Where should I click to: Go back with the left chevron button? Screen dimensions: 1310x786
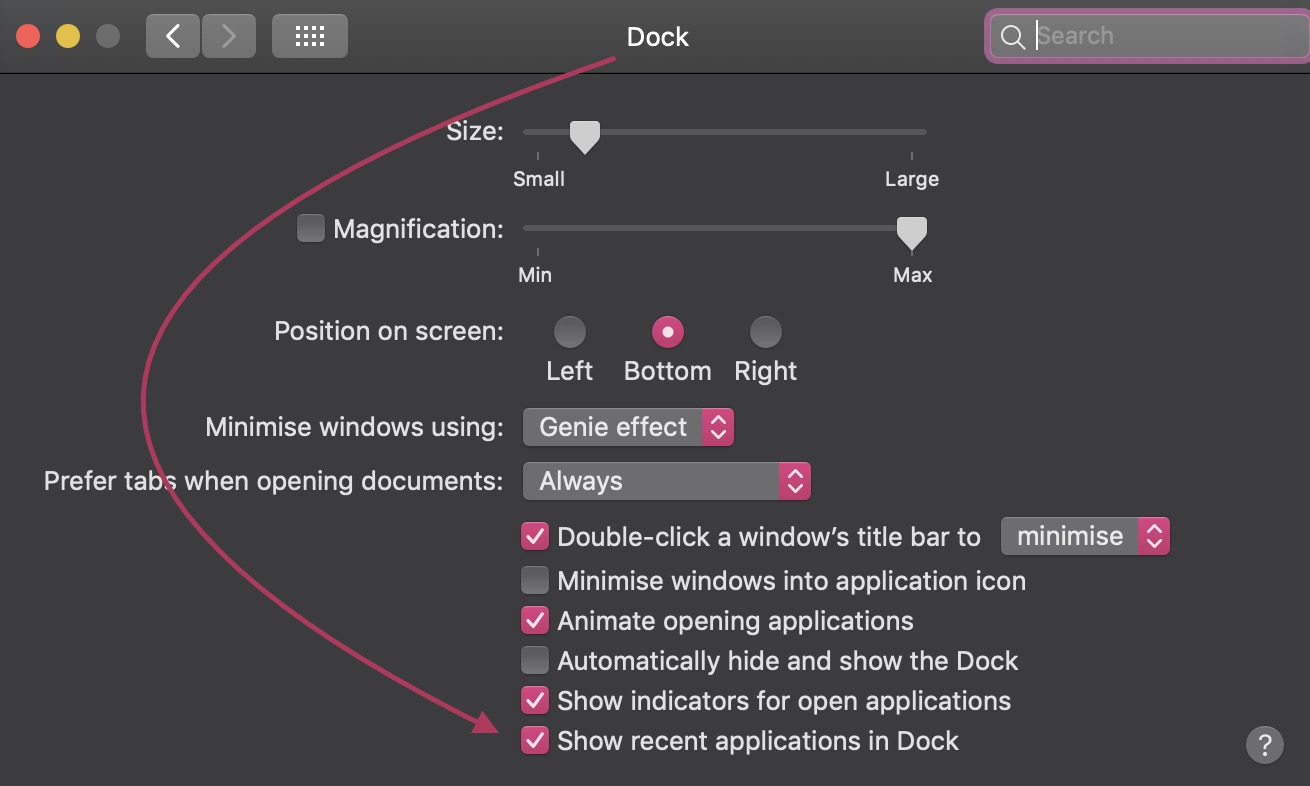click(x=173, y=36)
